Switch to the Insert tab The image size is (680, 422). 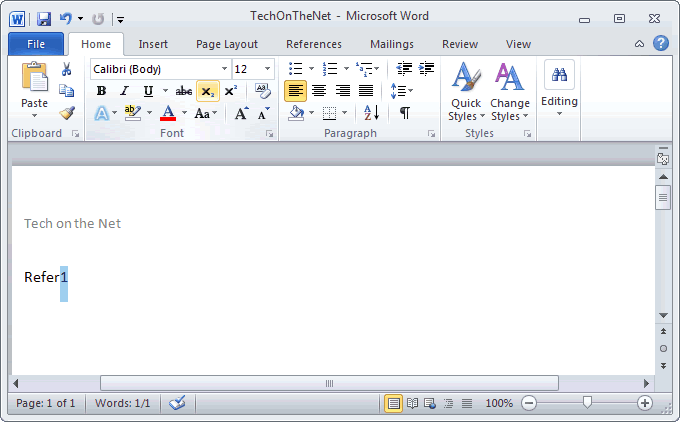point(153,44)
